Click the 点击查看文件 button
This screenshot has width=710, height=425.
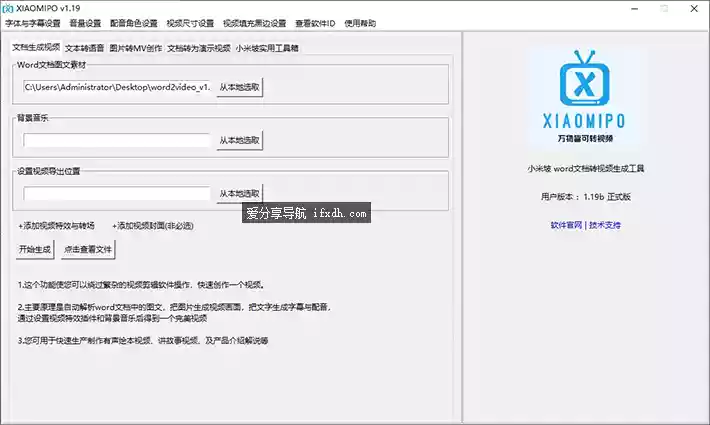[x=88, y=249]
